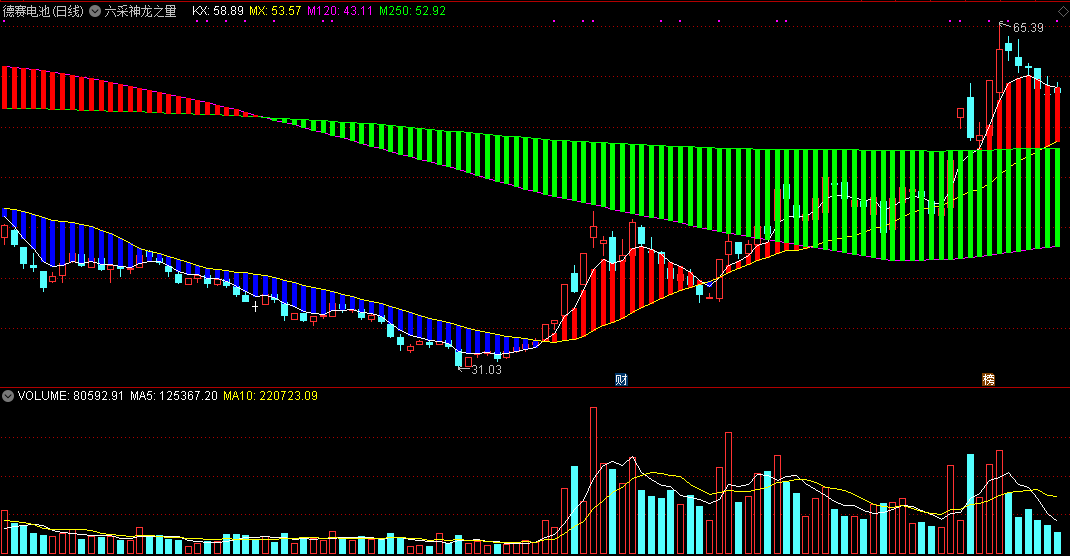The image size is (1070, 556).
Task: Click the KX: 58.89 value label
Action: coord(218,11)
